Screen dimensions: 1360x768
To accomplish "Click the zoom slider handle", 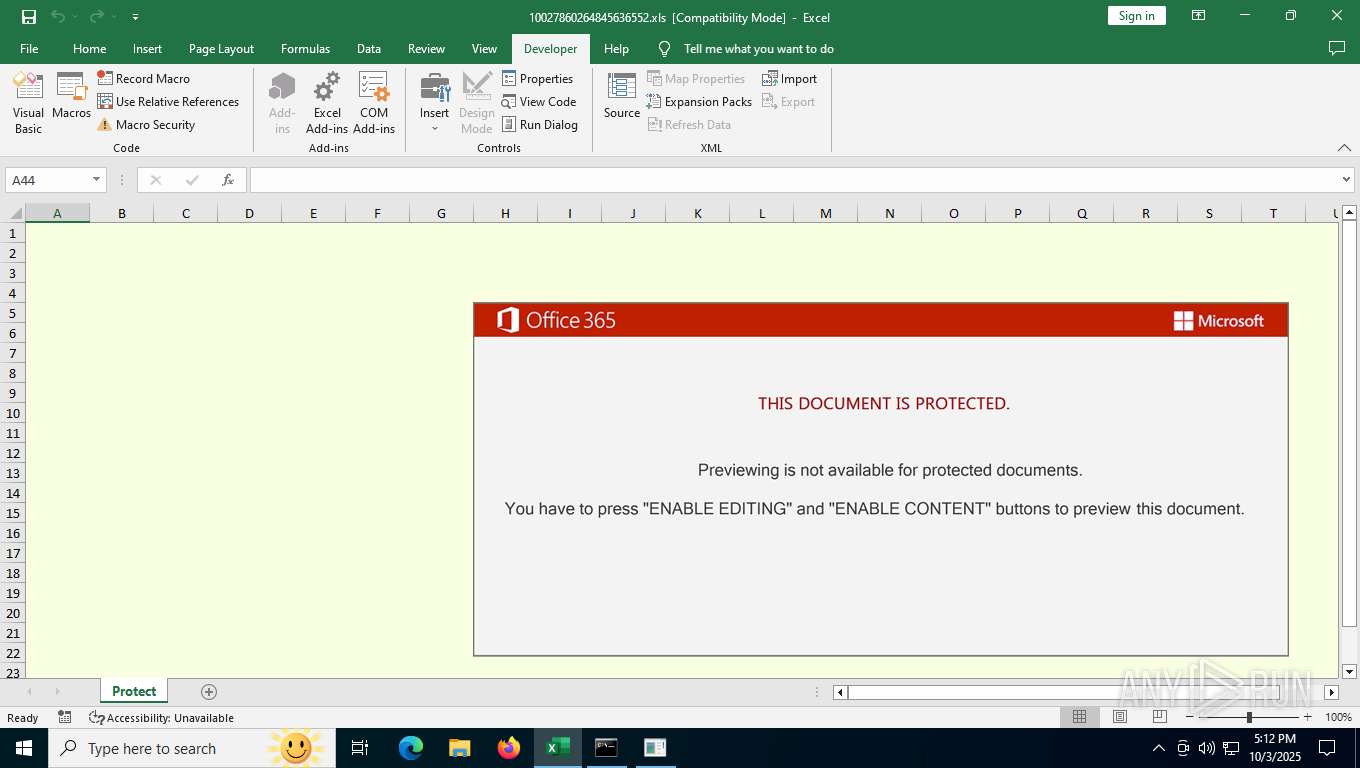I will [x=1249, y=717].
